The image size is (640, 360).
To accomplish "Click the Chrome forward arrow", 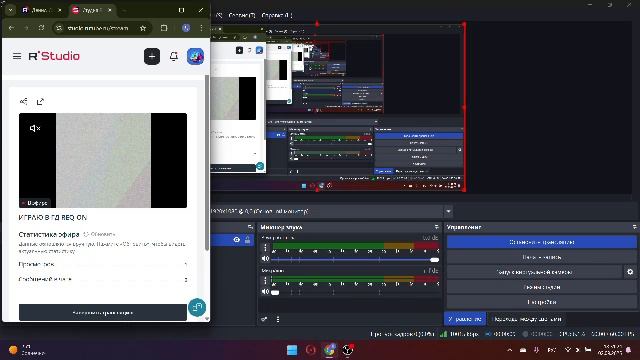I will click(x=26, y=28).
